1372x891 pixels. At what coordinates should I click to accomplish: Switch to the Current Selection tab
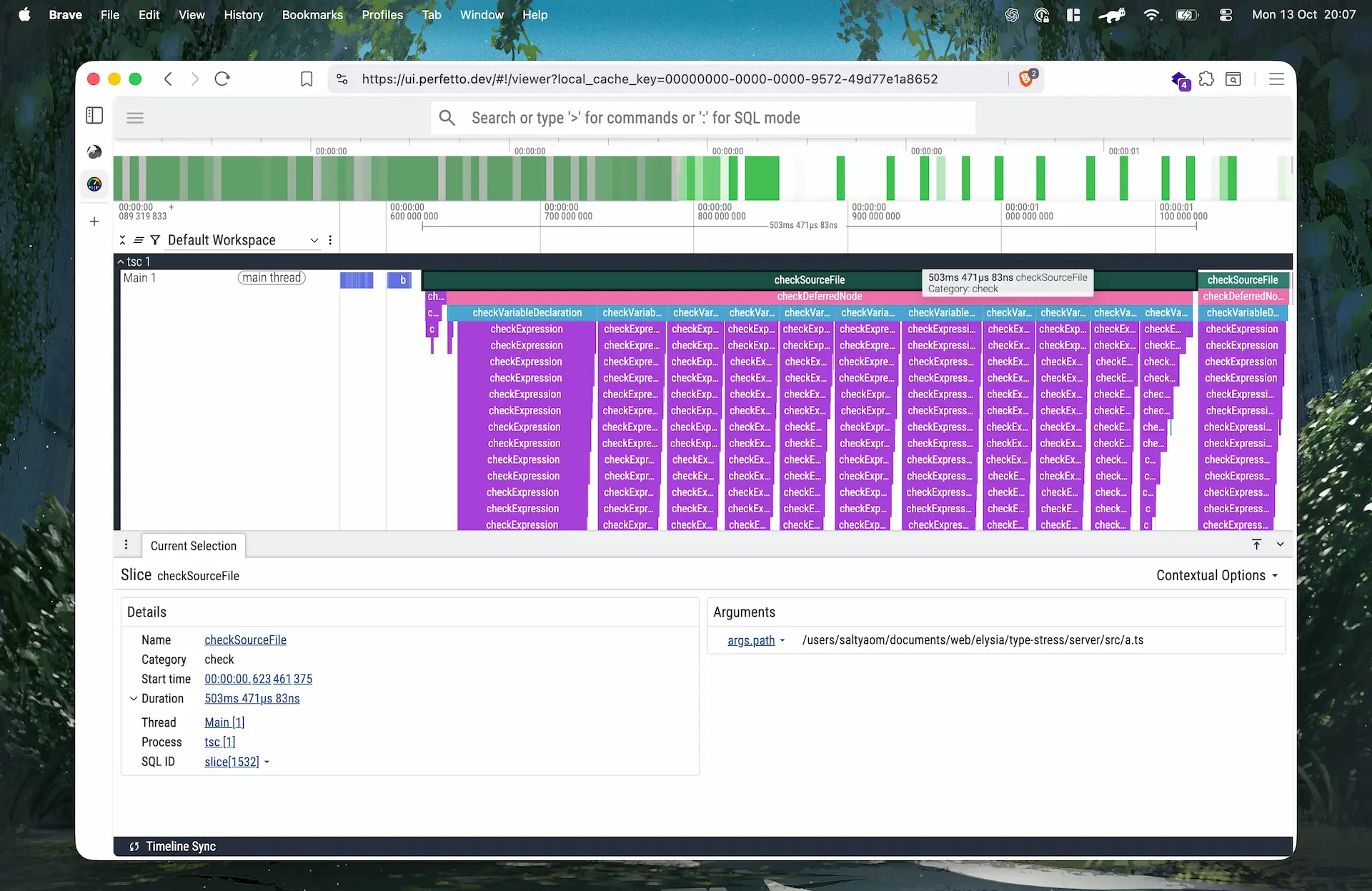tap(193, 546)
